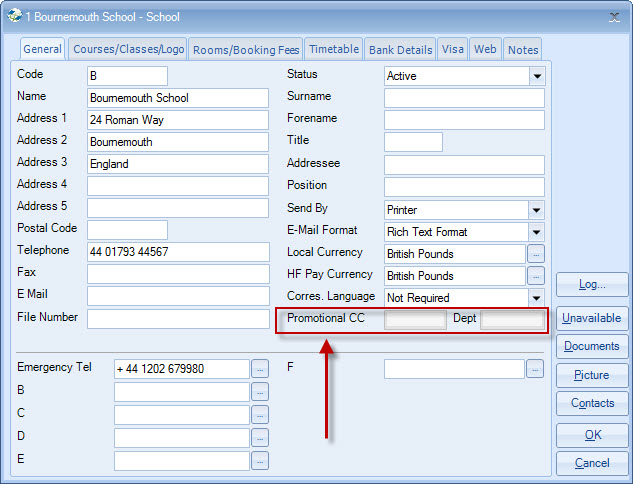Go to the Timetable tab

tap(334, 49)
